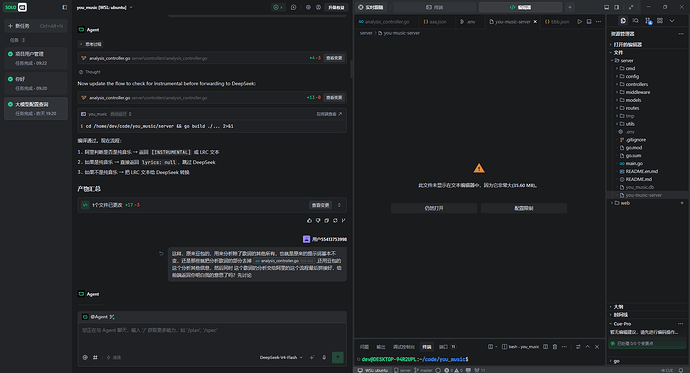This screenshot has height=373, width=690.
Task: Open the 输出 output panel tab
Action: 381,347
